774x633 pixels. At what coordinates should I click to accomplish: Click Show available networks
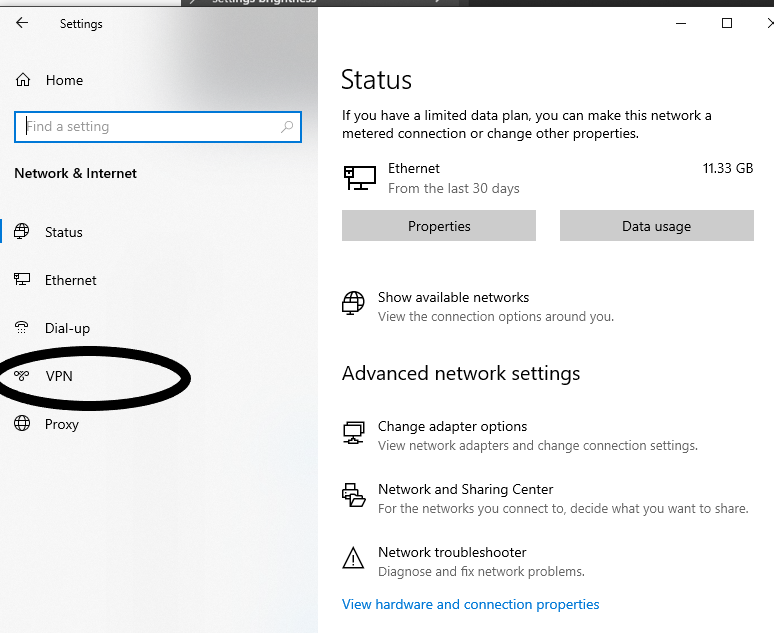(453, 297)
